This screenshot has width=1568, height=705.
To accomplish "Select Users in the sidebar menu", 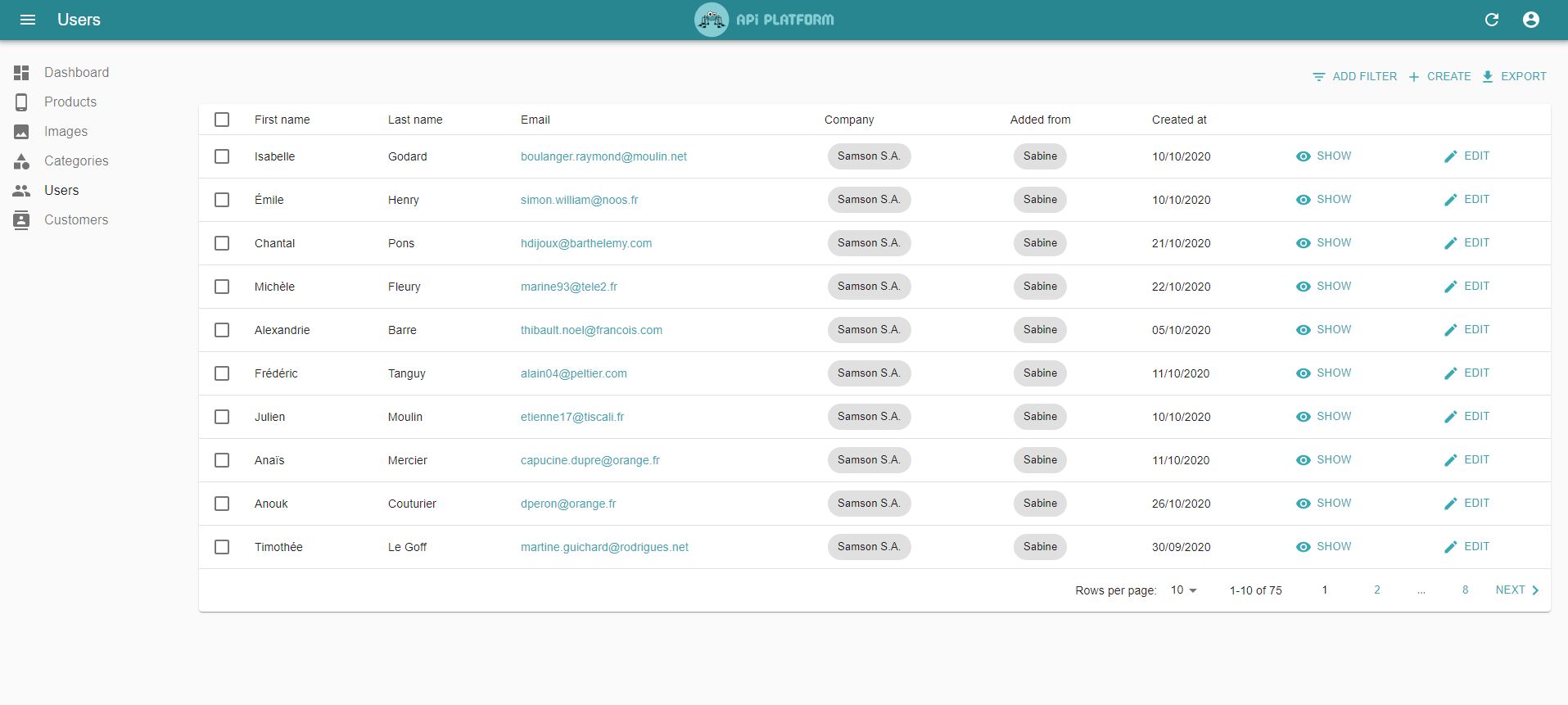I will [x=61, y=191].
